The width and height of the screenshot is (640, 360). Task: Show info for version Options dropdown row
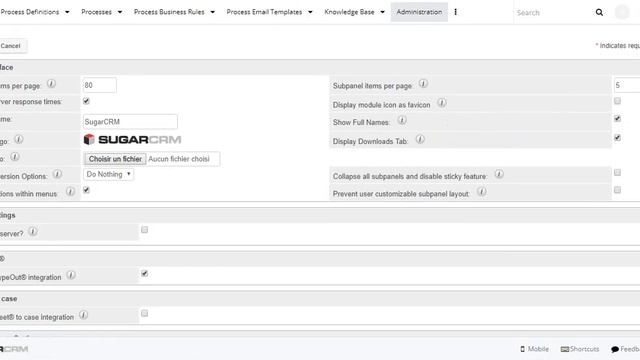tap(58, 174)
